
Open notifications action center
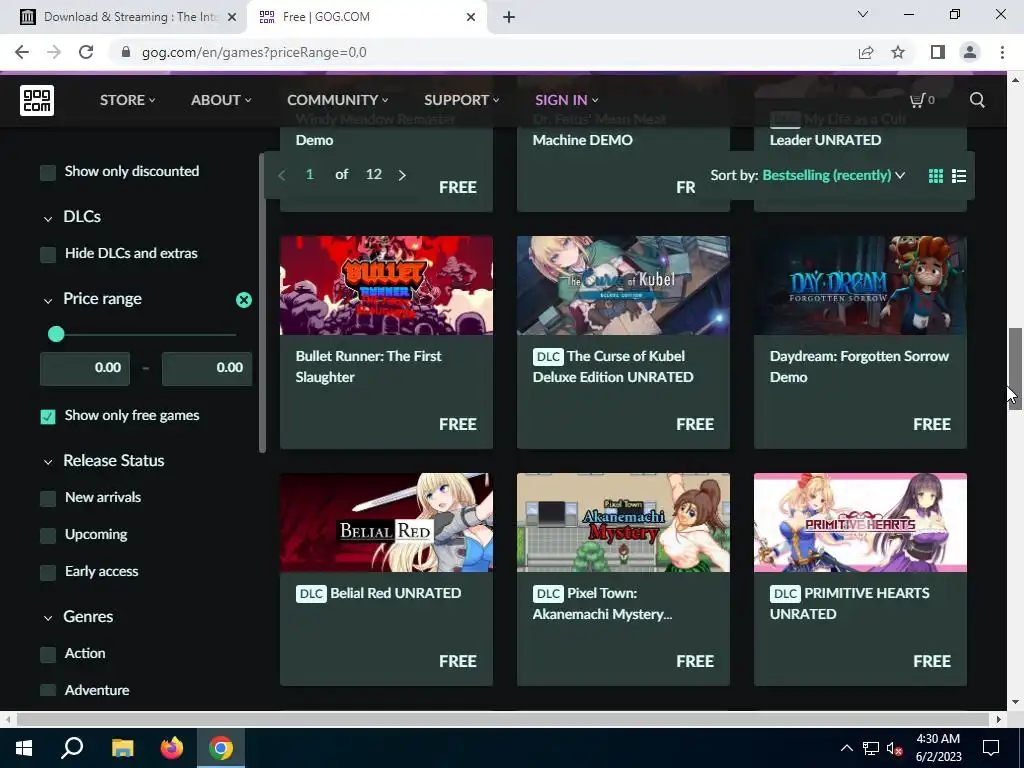click(991, 748)
